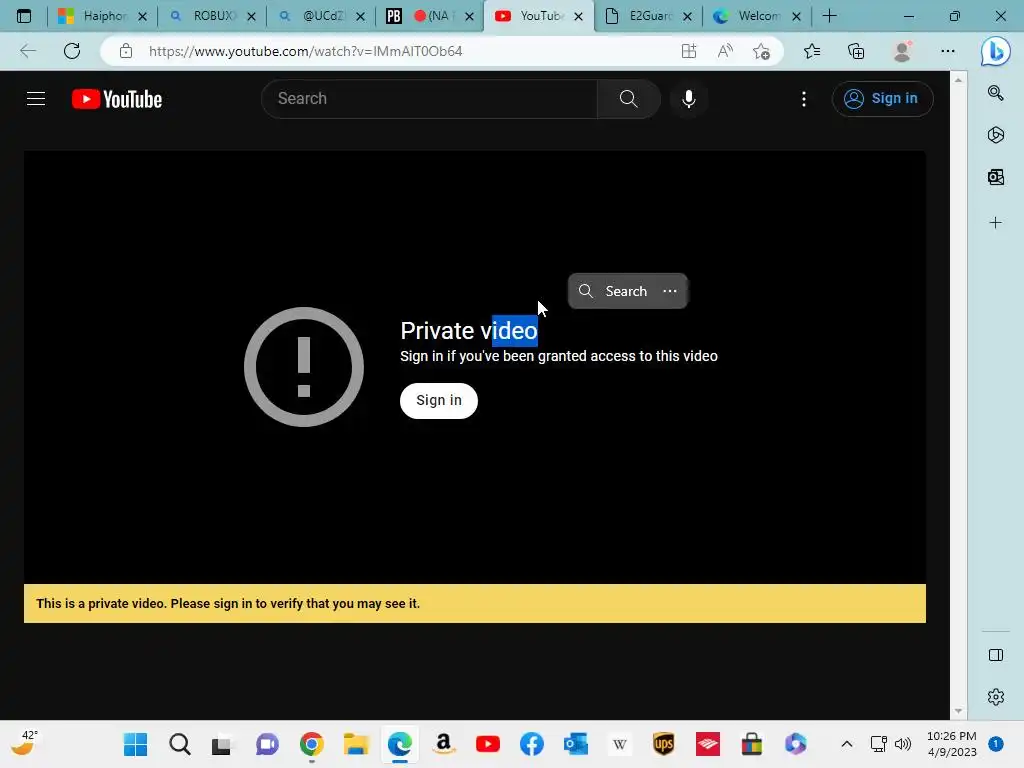This screenshot has width=1024, height=768.
Task: Open YouTube settings three-dot menu
Action: pyautogui.click(x=804, y=99)
